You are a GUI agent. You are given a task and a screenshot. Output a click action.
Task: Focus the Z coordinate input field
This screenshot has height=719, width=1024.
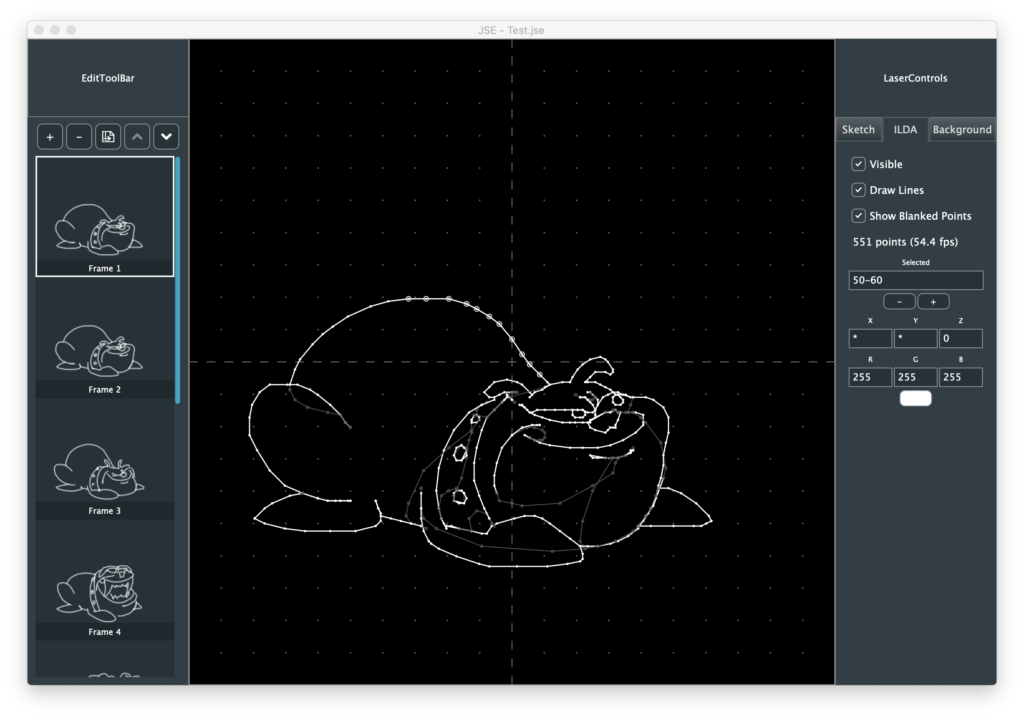click(960, 339)
